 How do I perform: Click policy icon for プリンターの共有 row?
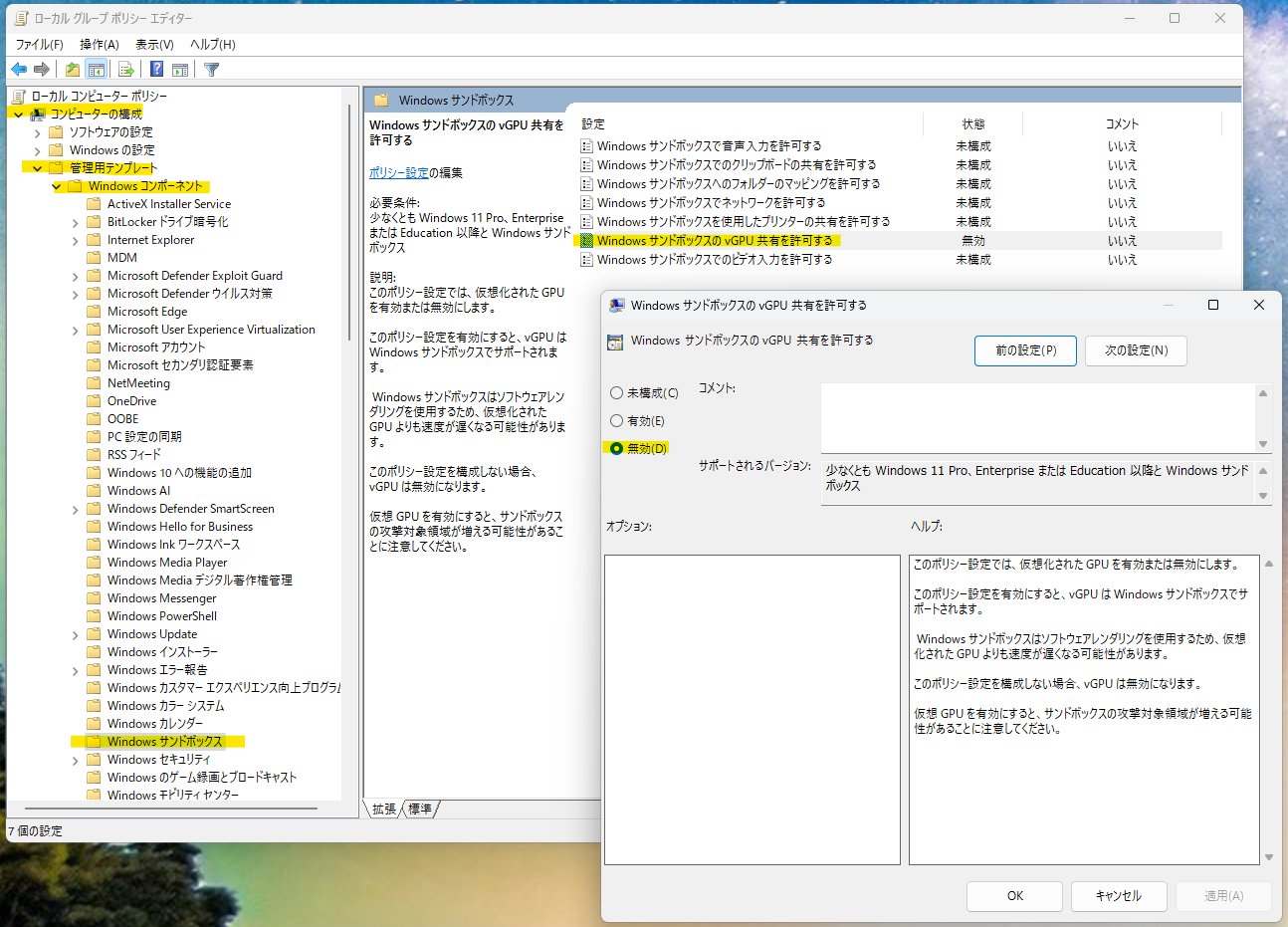click(587, 221)
